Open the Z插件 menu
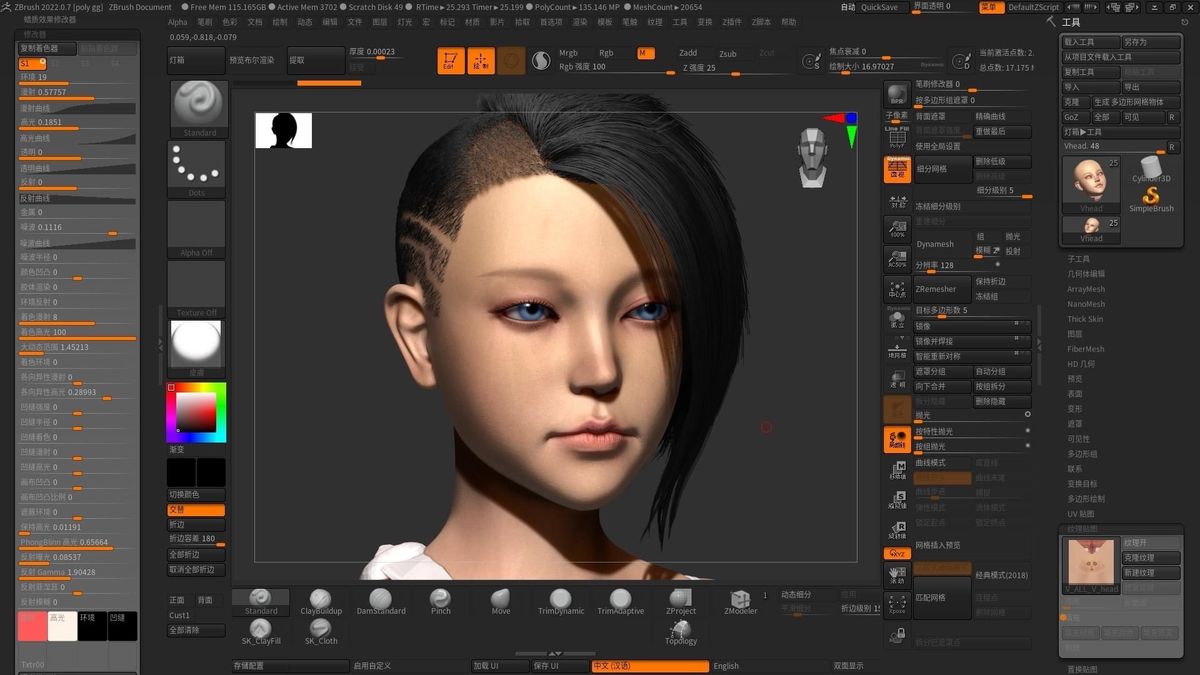The width and height of the screenshot is (1200, 675). 734,21
